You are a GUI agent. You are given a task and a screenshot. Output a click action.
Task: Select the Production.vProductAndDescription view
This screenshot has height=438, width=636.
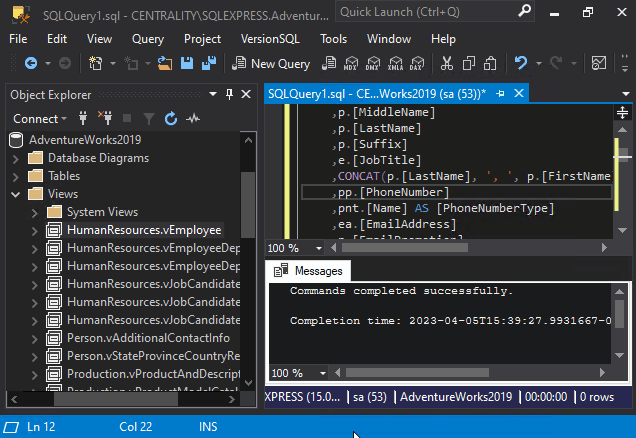tap(153, 374)
